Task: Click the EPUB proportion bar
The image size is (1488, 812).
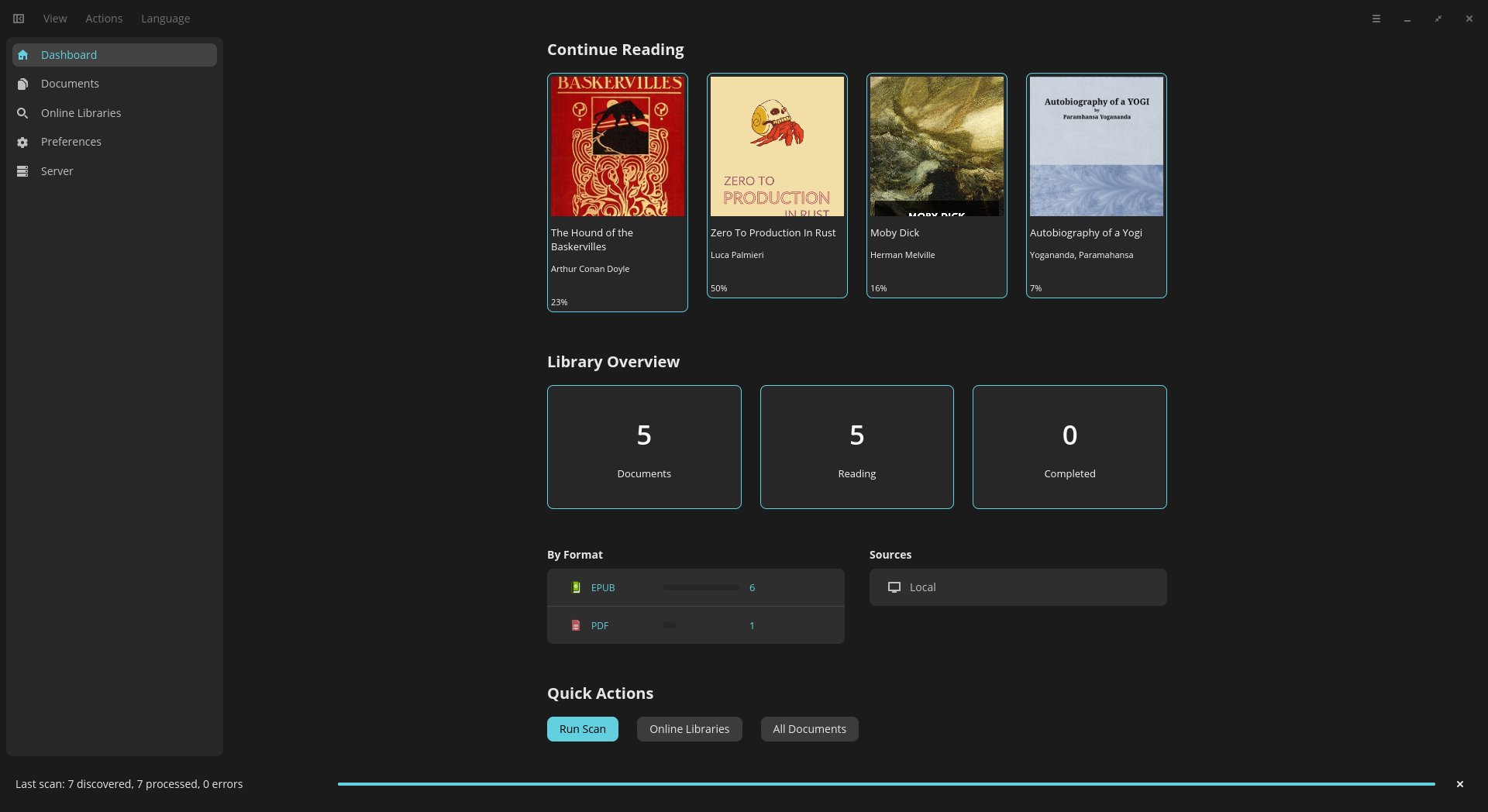Action: tap(701, 587)
